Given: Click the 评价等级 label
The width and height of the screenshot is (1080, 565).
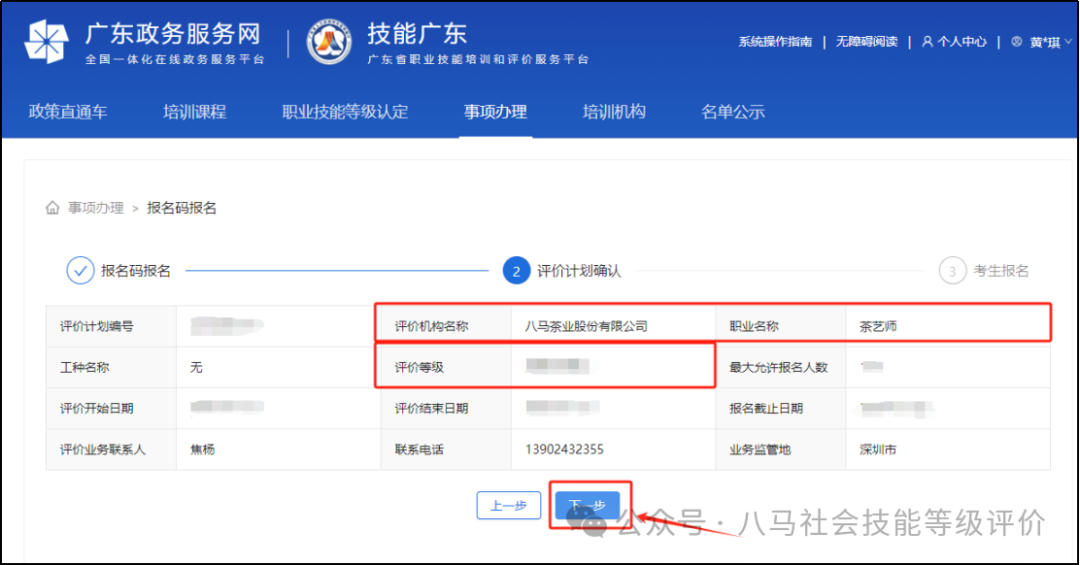Looking at the screenshot, I should click(x=419, y=367).
